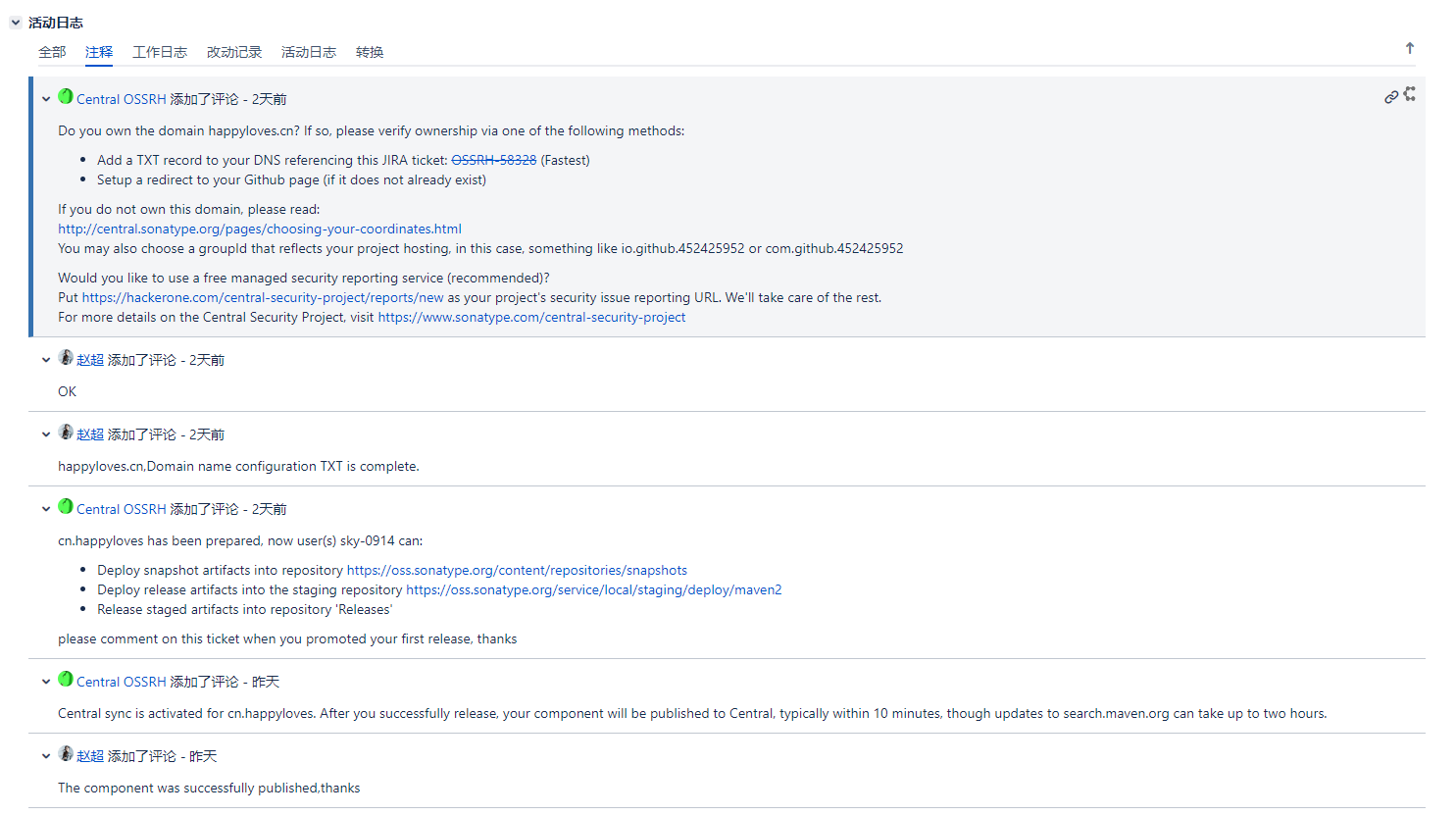
Task: Collapse the first Central OSSRH comment
Action: click(x=46, y=99)
